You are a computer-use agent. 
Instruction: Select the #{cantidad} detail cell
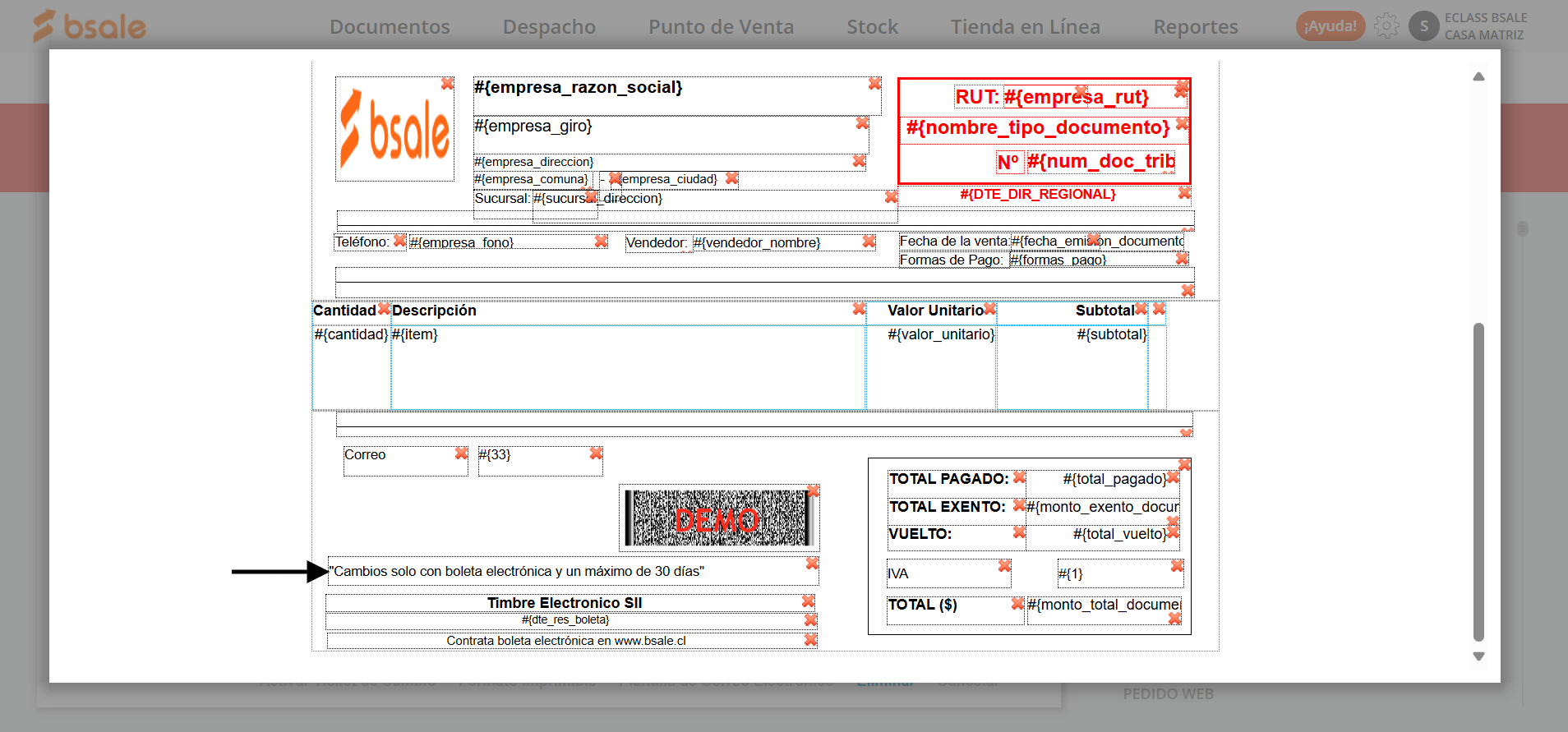pyautogui.click(x=351, y=366)
